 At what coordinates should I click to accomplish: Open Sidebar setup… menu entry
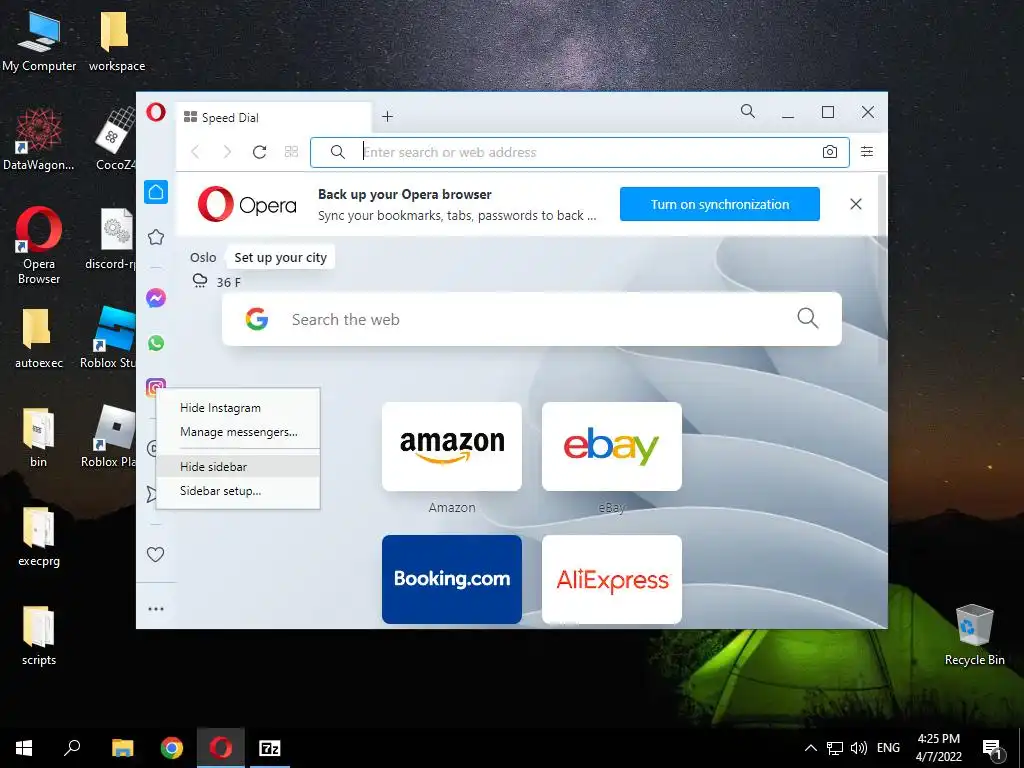coord(238,491)
